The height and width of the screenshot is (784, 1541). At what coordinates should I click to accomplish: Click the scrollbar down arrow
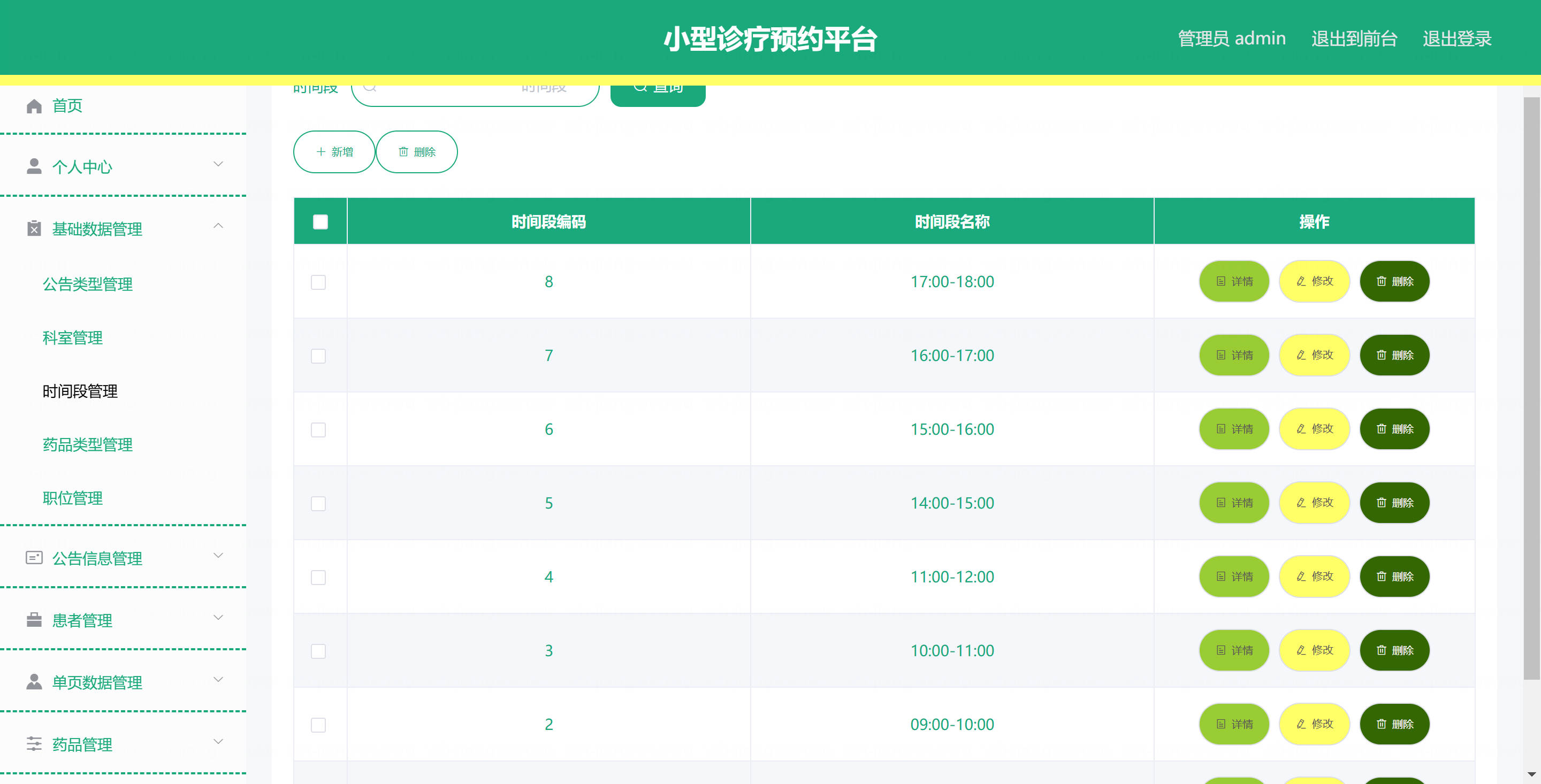pyautogui.click(x=1531, y=774)
